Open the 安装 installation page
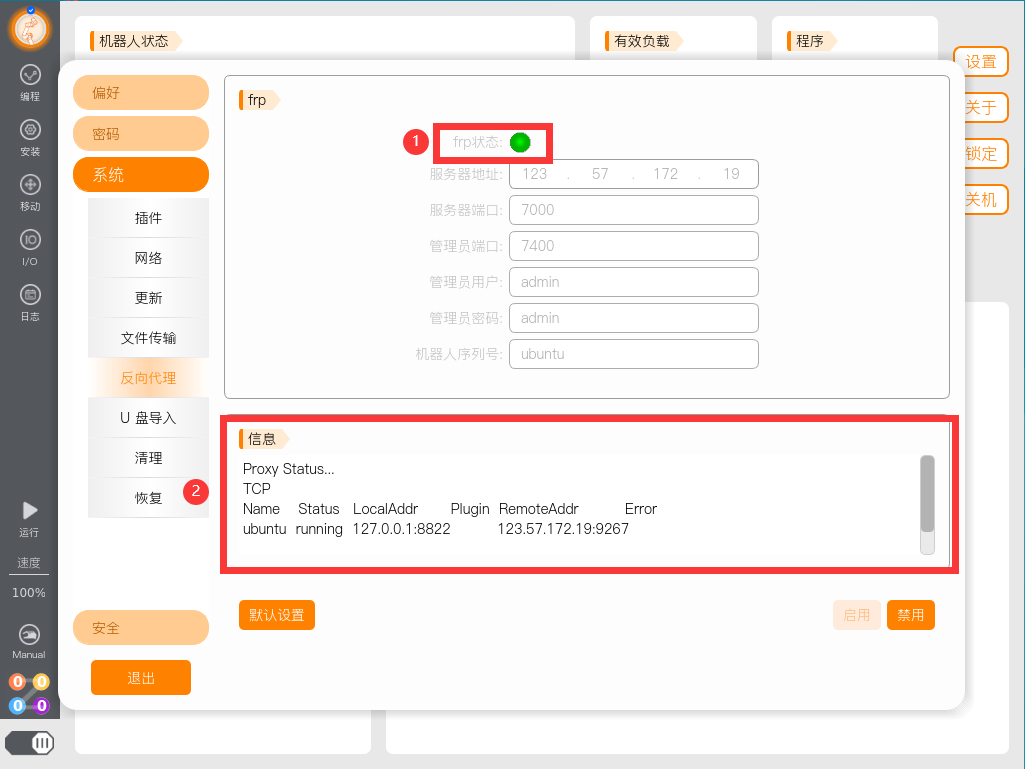The height and width of the screenshot is (769, 1025). 30,137
